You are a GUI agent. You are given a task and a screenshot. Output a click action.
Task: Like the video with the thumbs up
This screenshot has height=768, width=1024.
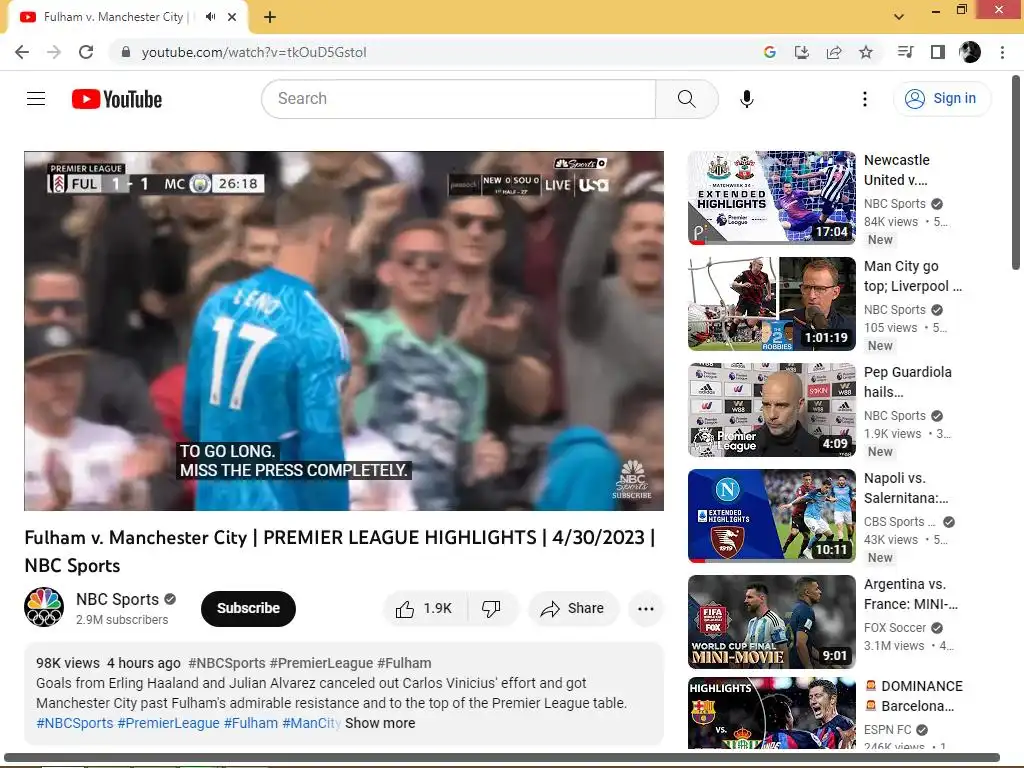pos(424,609)
